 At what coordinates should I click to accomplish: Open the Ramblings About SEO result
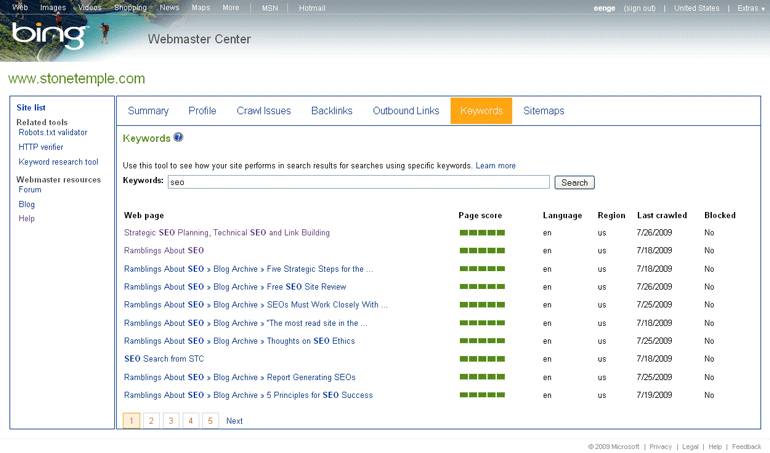point(164,251)
